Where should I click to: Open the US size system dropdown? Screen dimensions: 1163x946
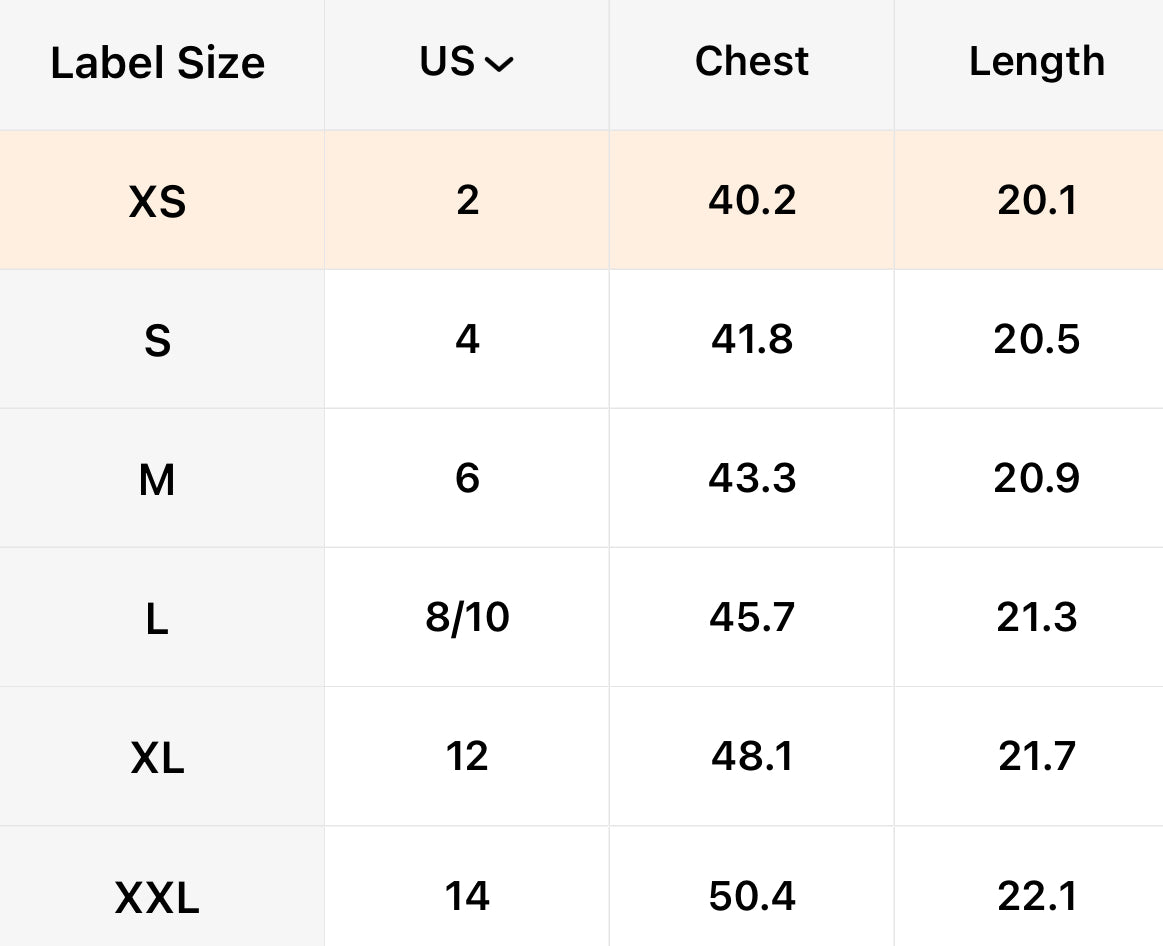point(467,63)
